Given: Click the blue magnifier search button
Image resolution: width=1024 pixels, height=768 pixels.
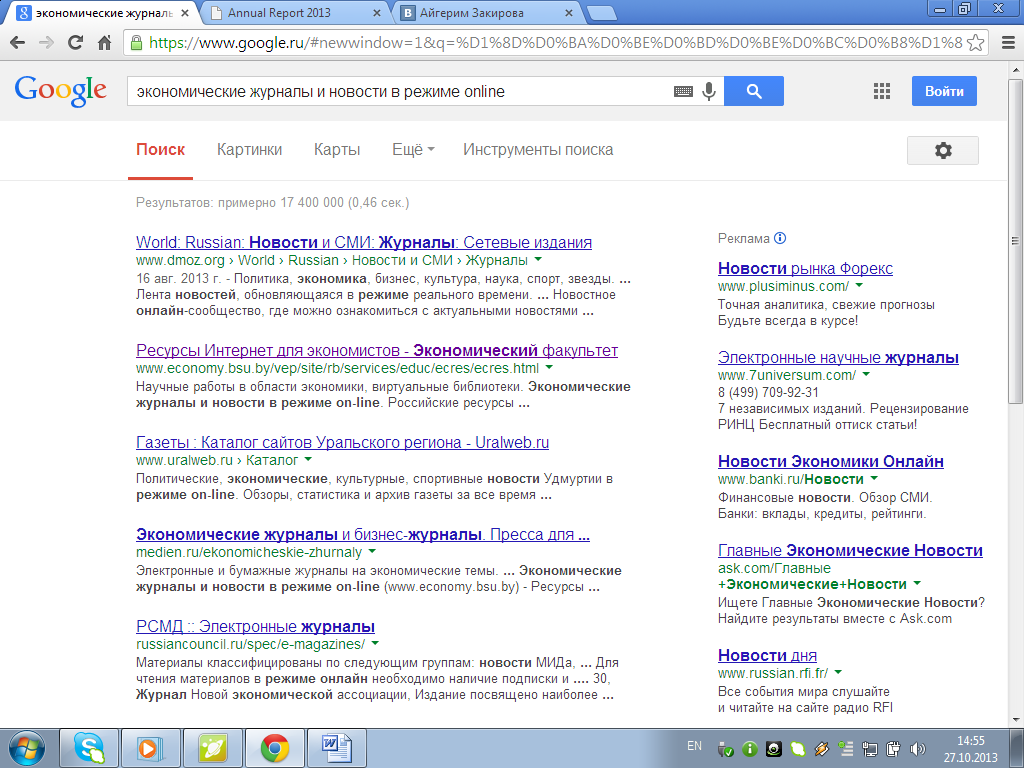Looking at the screenshot, I should (754, 91).
